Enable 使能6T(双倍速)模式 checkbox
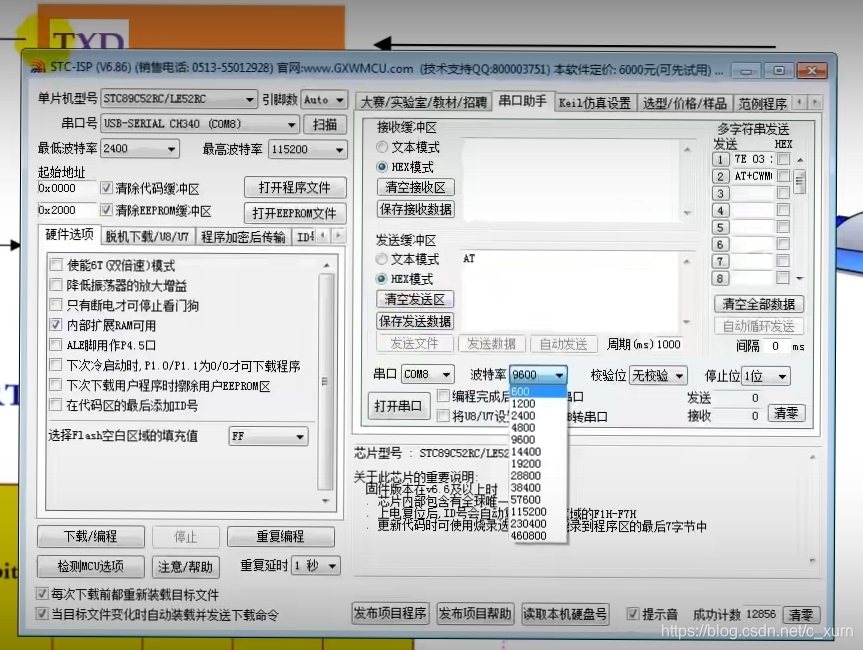The image size is (863, 650). (56, 265)
